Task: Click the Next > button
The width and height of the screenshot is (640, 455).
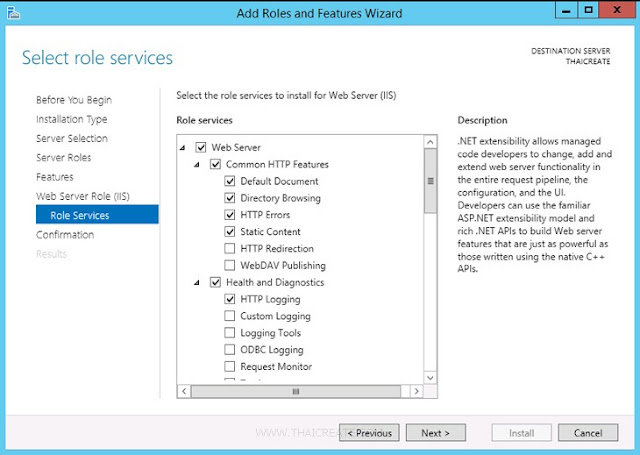Action: [436, 433]
